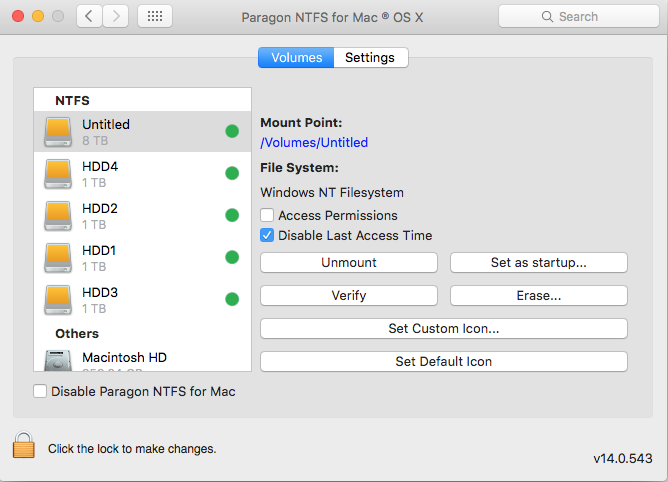The image size is (668, 482).
Task: Click the lock icon to make changes
Action: (x=23, y=444)
